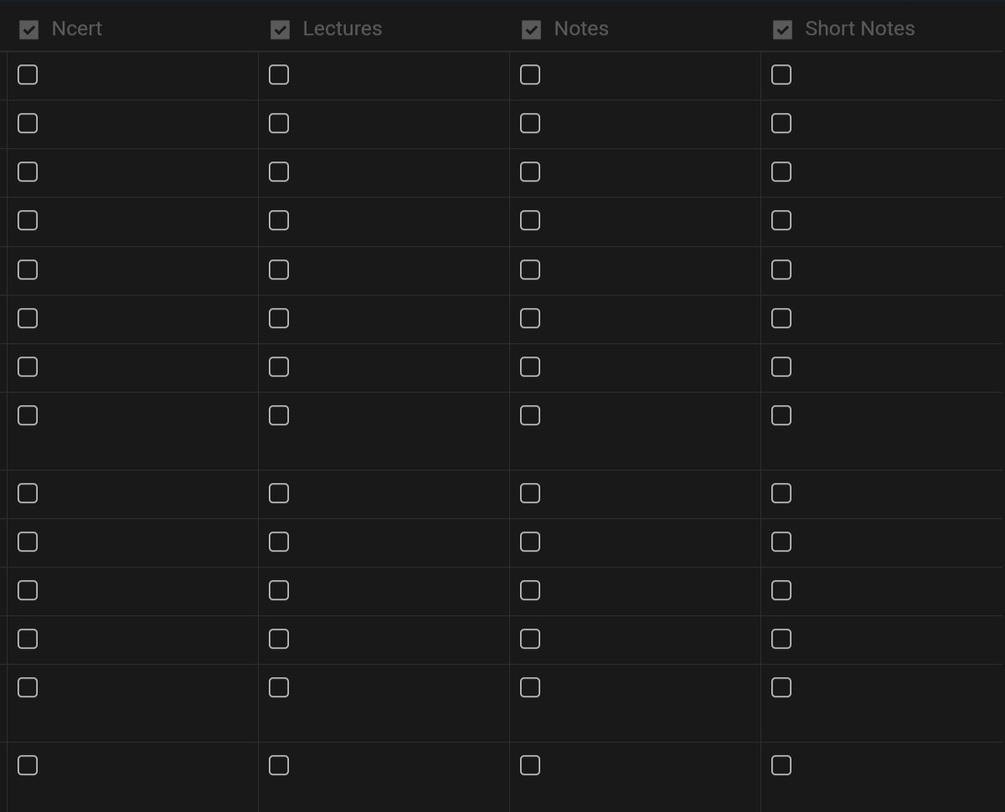Click the checkbox icon left of Notes header
1005x812 pixels.
tap(531, 30)
